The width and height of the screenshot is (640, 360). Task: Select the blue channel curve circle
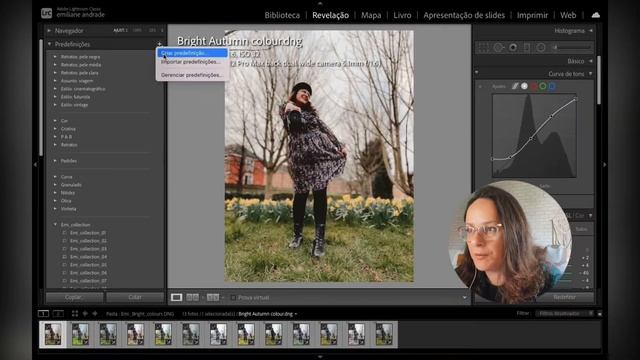tap(552, 86)
